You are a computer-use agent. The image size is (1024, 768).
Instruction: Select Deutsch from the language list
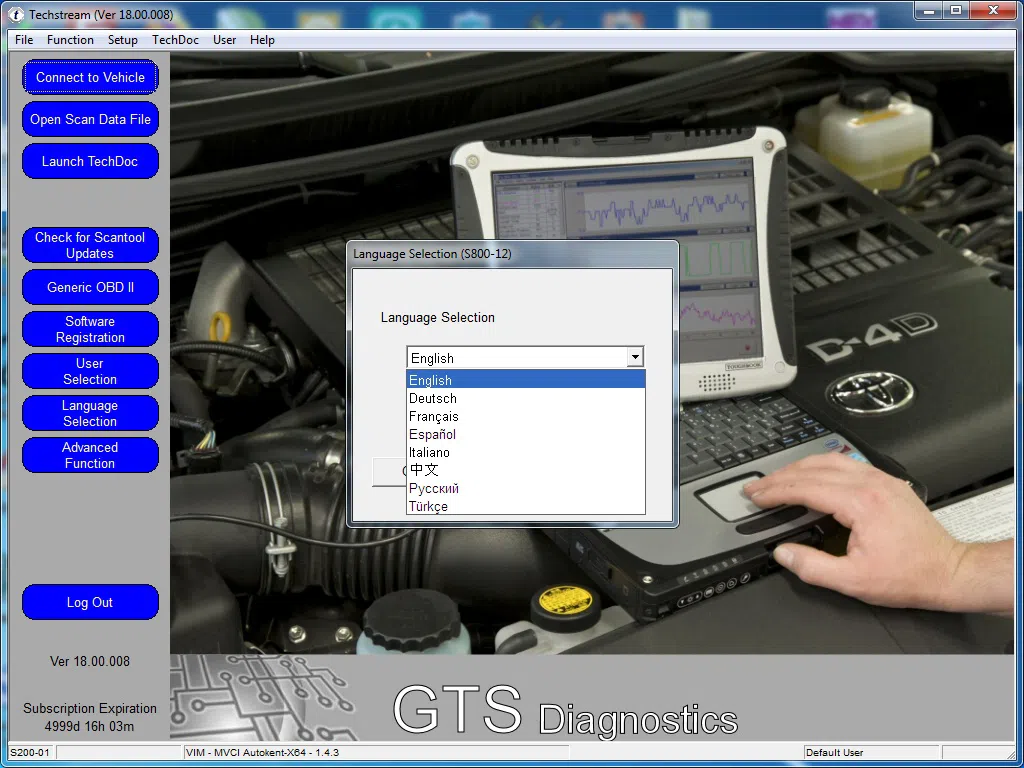pyautogui.click(x=433, y=398)
